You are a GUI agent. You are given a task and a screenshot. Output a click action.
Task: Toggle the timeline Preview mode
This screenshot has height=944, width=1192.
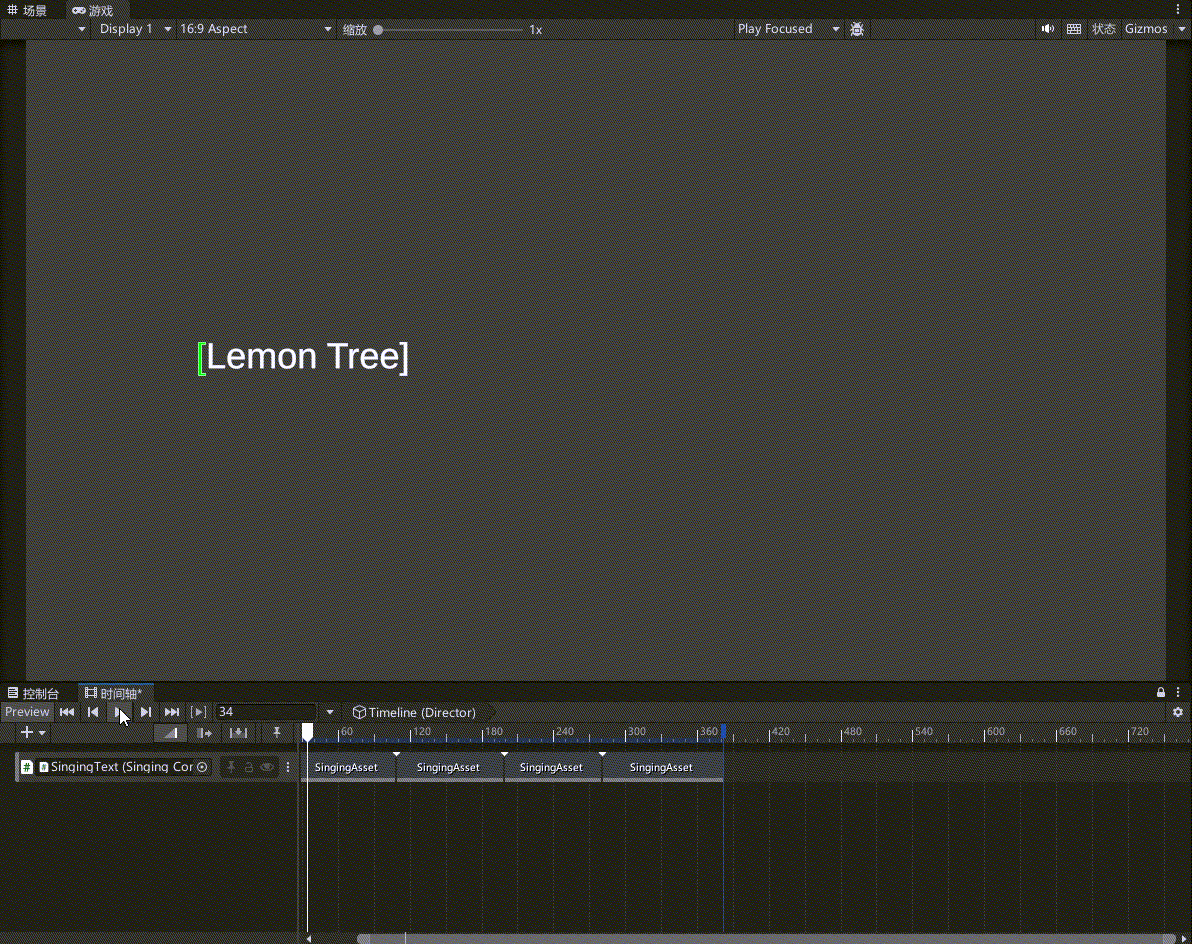(x=27, y=712)
